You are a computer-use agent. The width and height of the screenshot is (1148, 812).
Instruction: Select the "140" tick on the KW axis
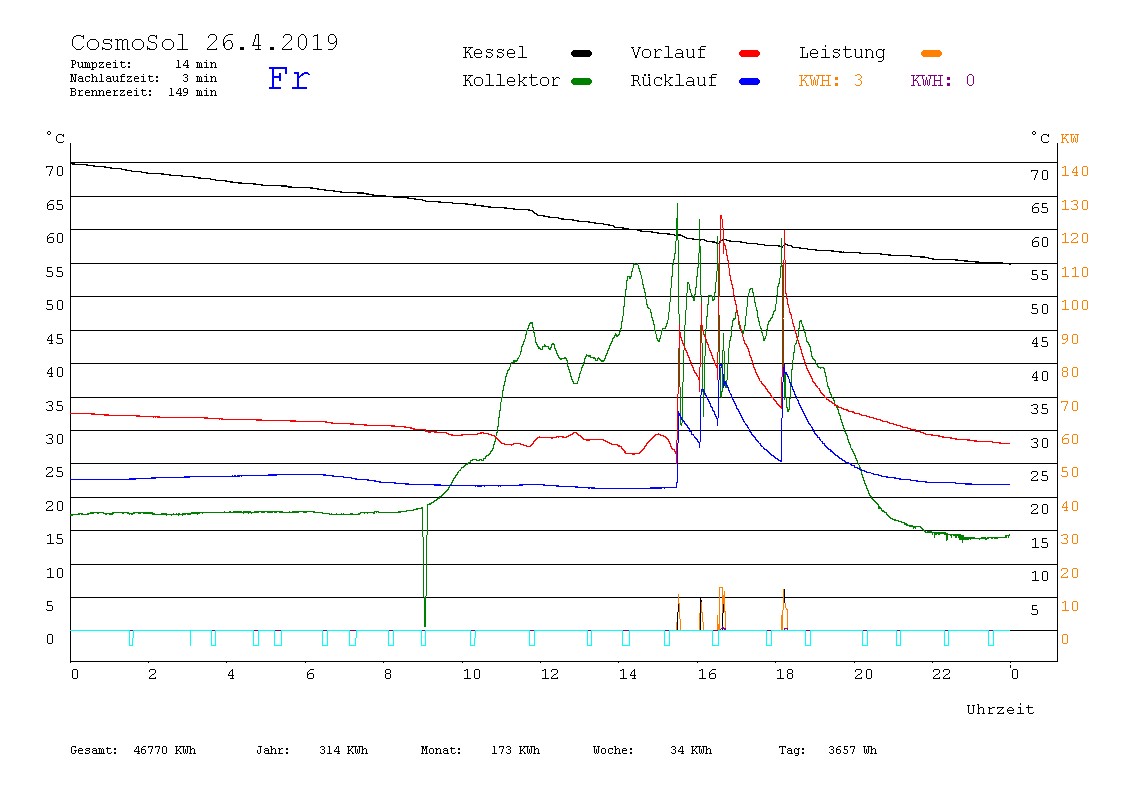click(1075, 171)
